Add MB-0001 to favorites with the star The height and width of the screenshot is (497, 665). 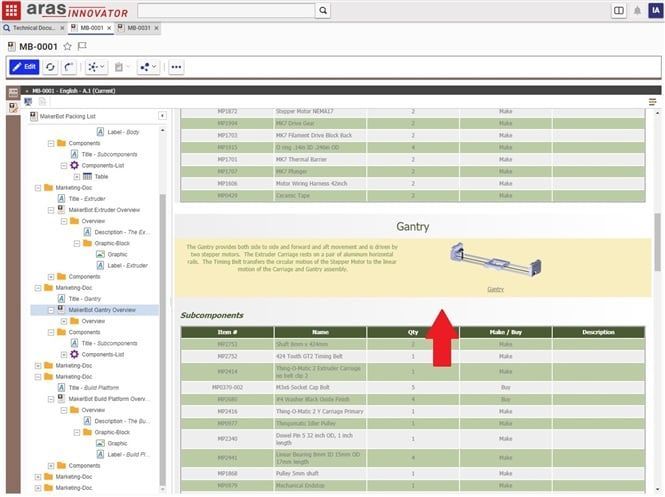67,46
